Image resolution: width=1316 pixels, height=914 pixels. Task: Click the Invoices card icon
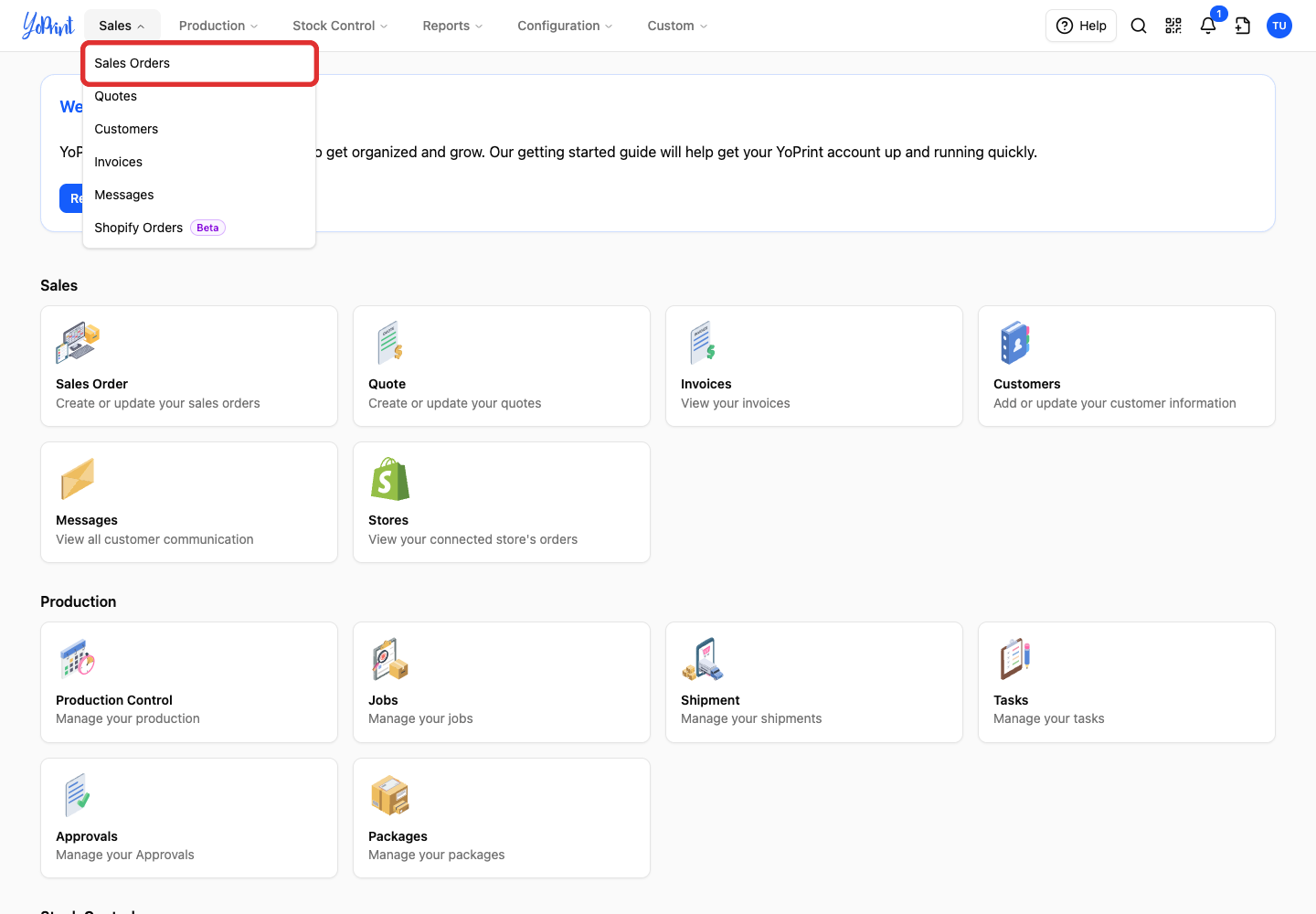click(x=703, y=343)
